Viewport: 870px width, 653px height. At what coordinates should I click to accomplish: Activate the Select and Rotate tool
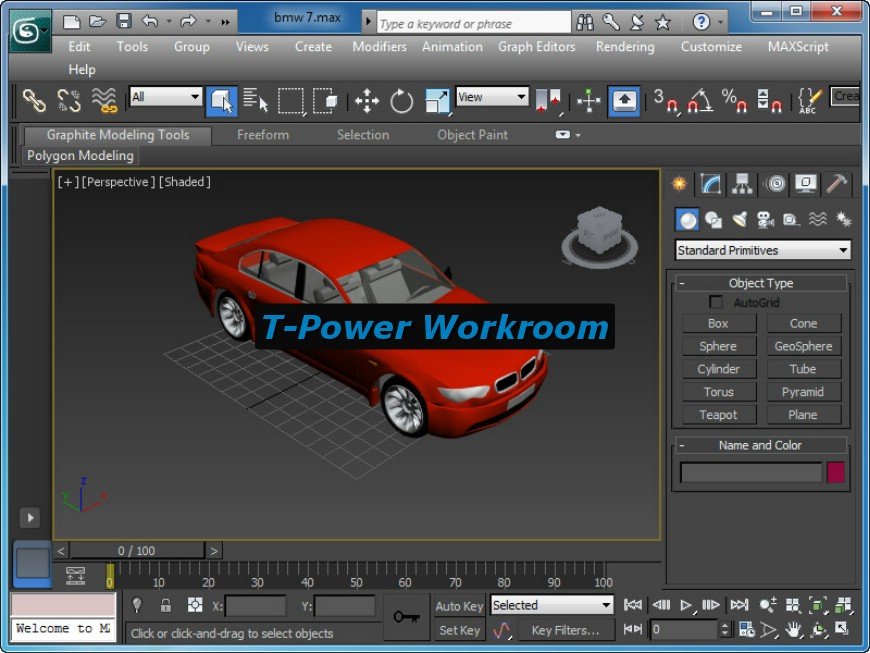[x=401, y=101]
